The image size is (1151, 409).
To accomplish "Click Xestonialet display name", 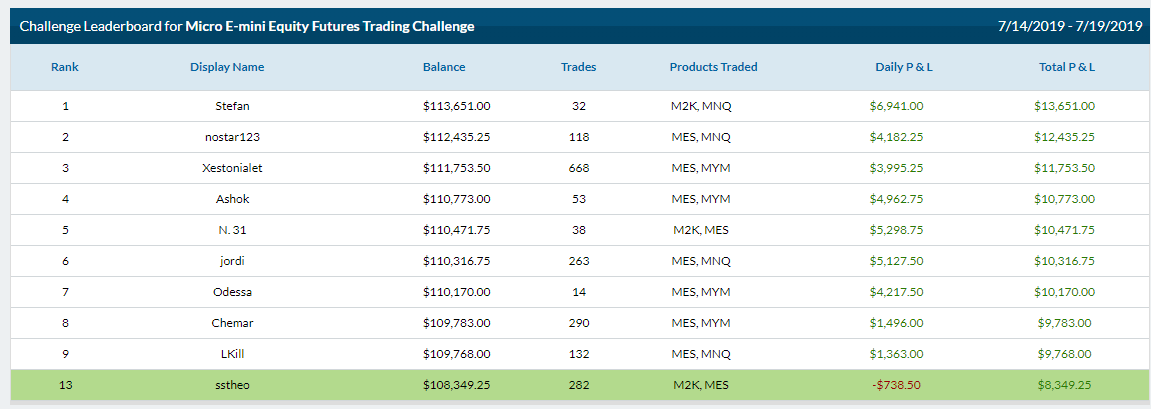I will (x=232, y=167).
